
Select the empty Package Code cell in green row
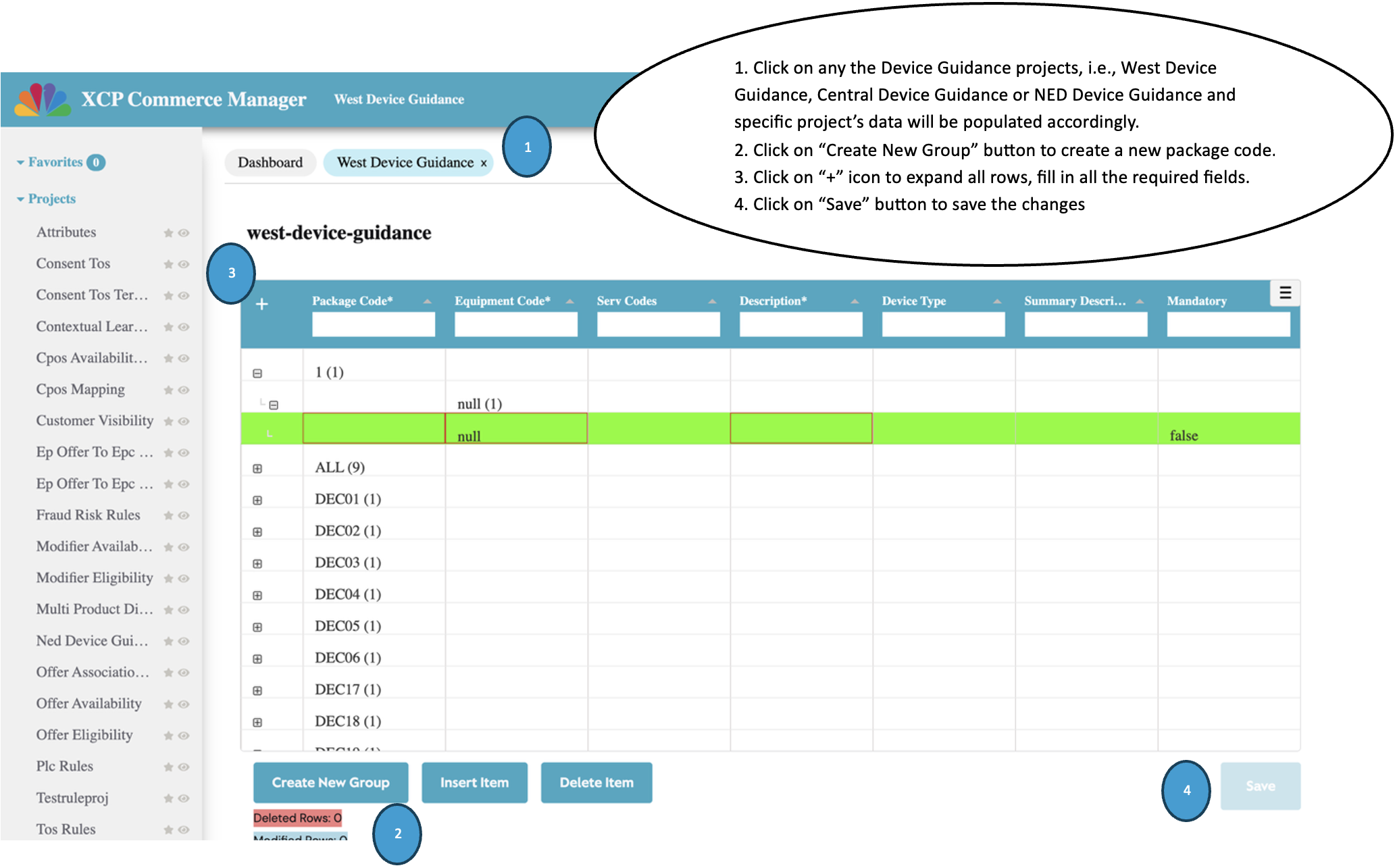(x=374, y=428)
